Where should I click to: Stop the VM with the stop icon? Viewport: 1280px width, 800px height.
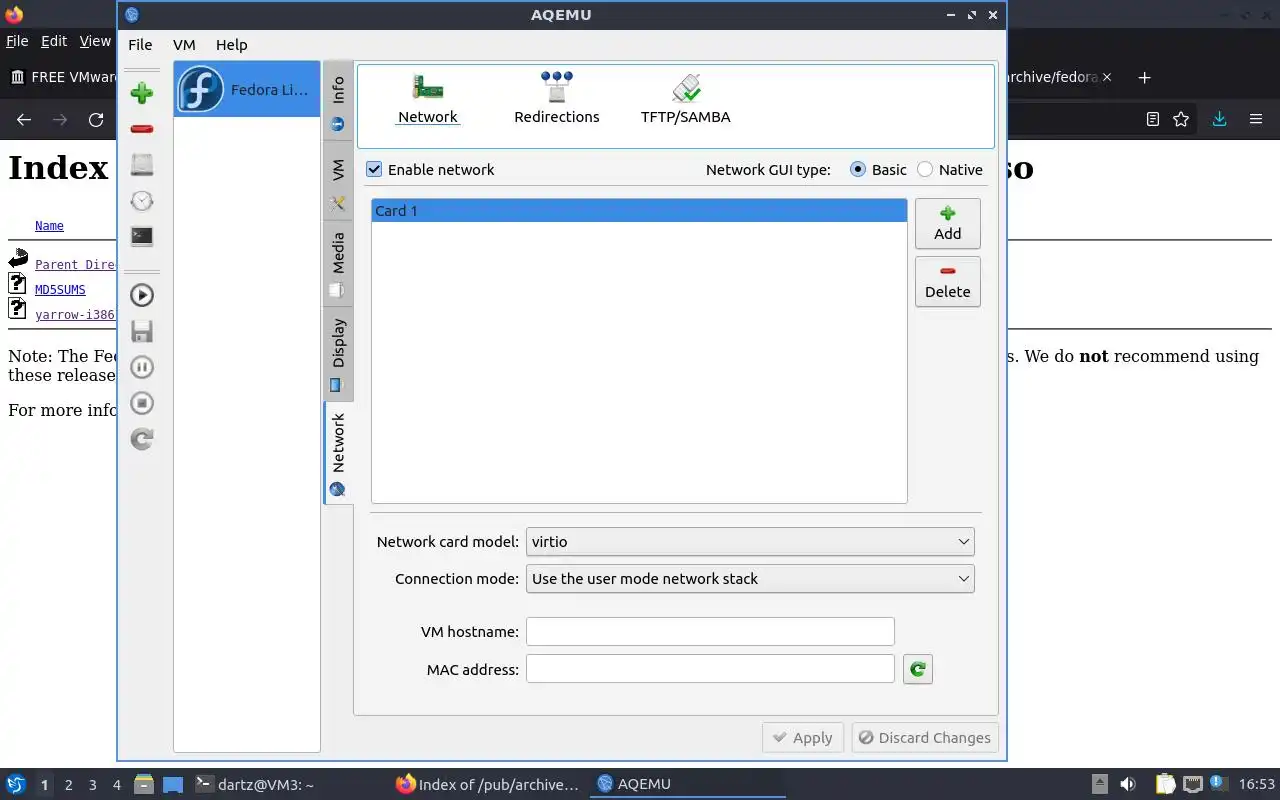coord(142,403)
